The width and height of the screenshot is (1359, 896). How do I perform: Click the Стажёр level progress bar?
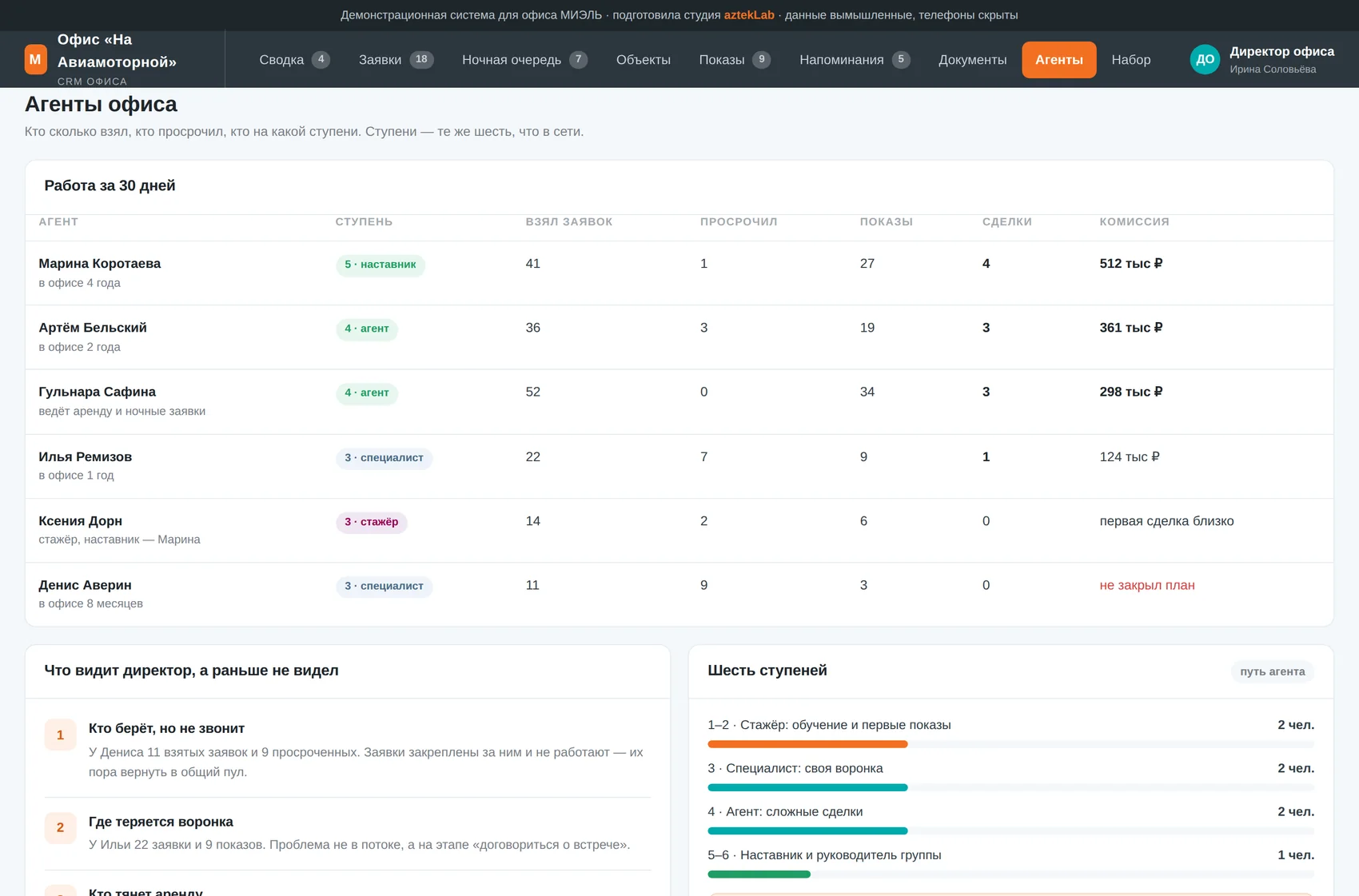1010,744
